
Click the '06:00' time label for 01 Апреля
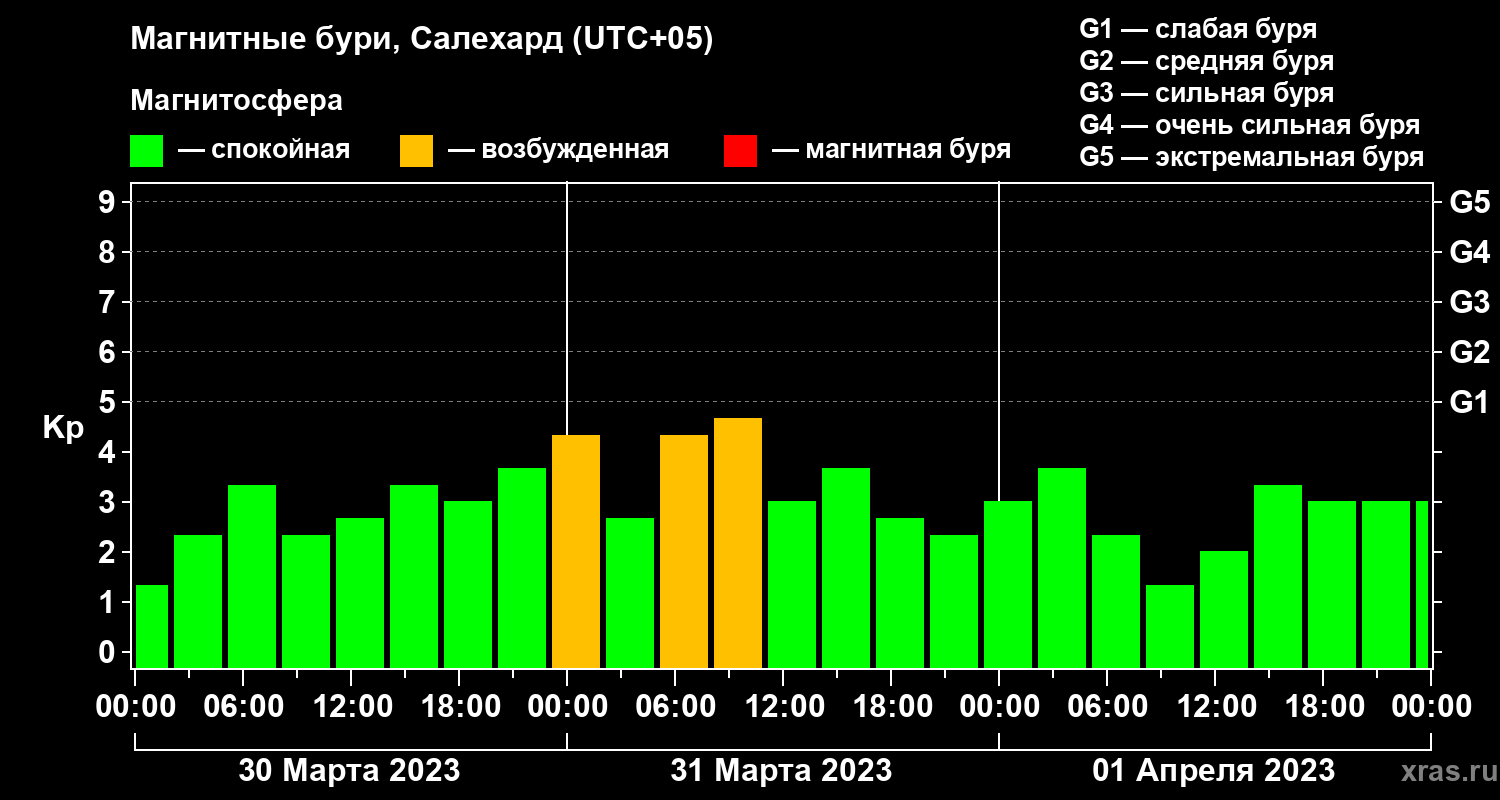(x=1107, y=706)
